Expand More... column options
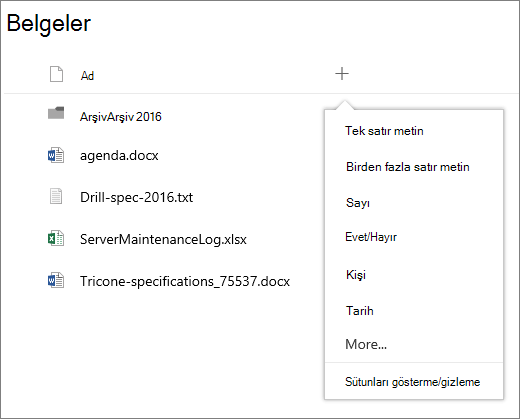 [366, 344]
